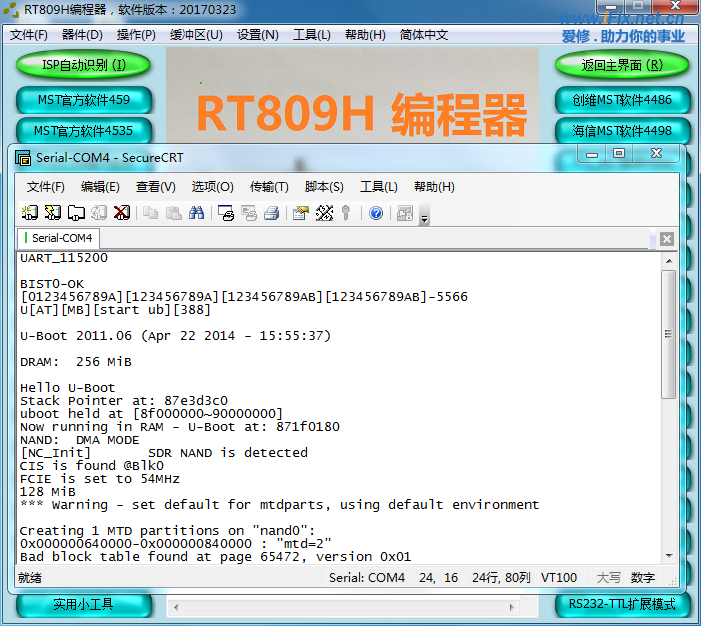Click the blue Help question mark icon
This screenshot has height=626, width=701.
pyautogui.click(x=376, y=213)
